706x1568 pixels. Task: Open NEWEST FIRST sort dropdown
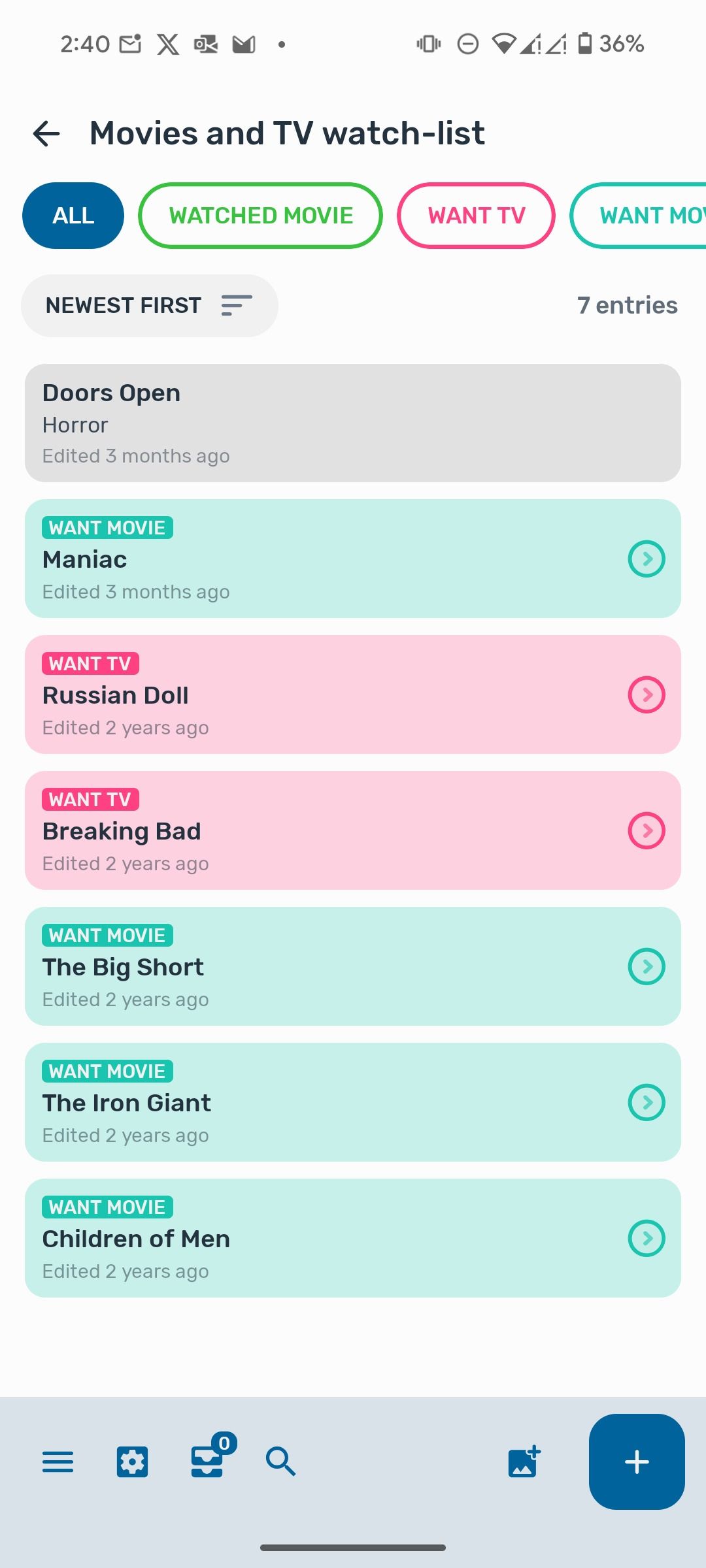coord(150,306)
